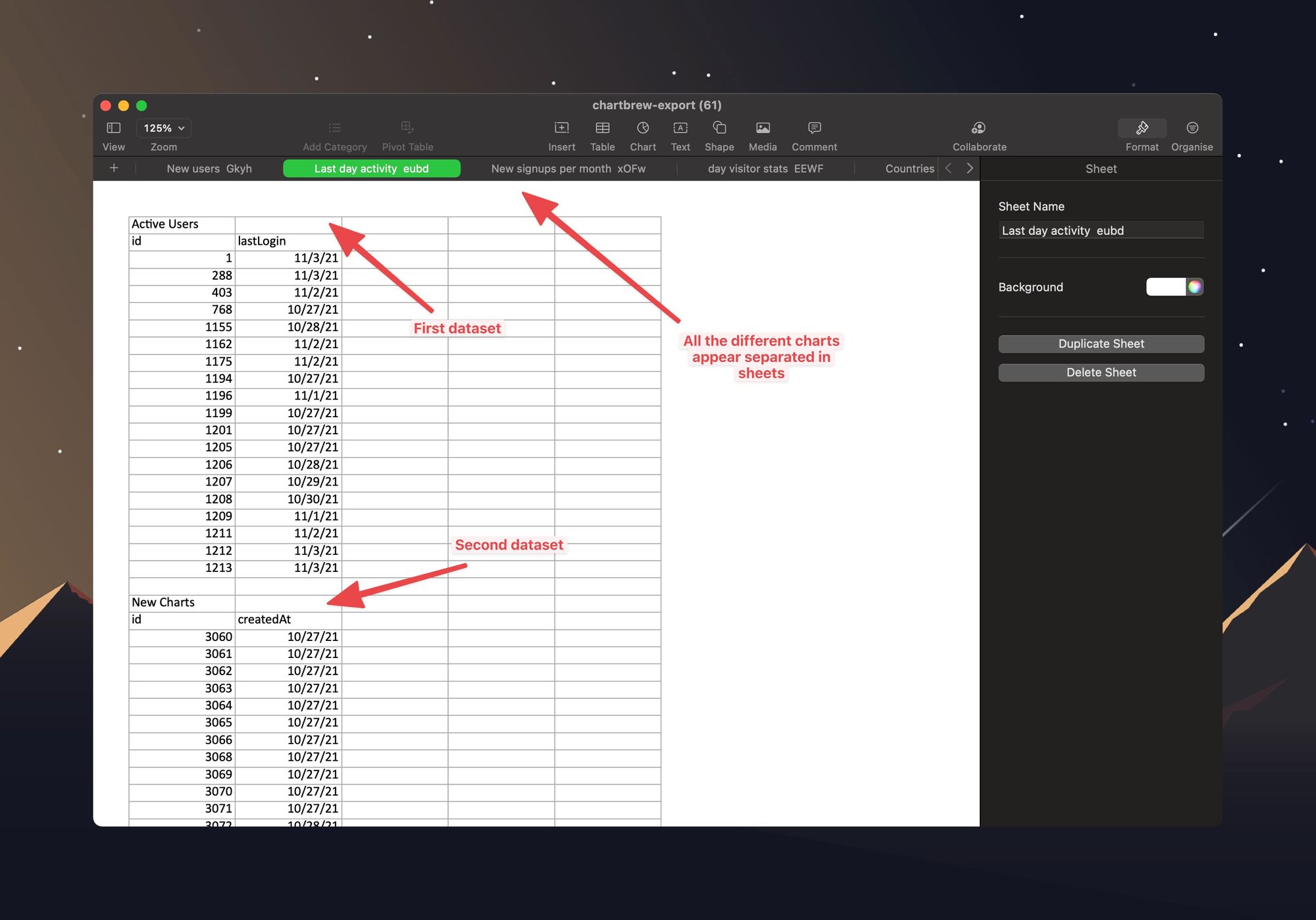
Task: Open the 125% zoom dropdown
Action: [x=164, y=128]
